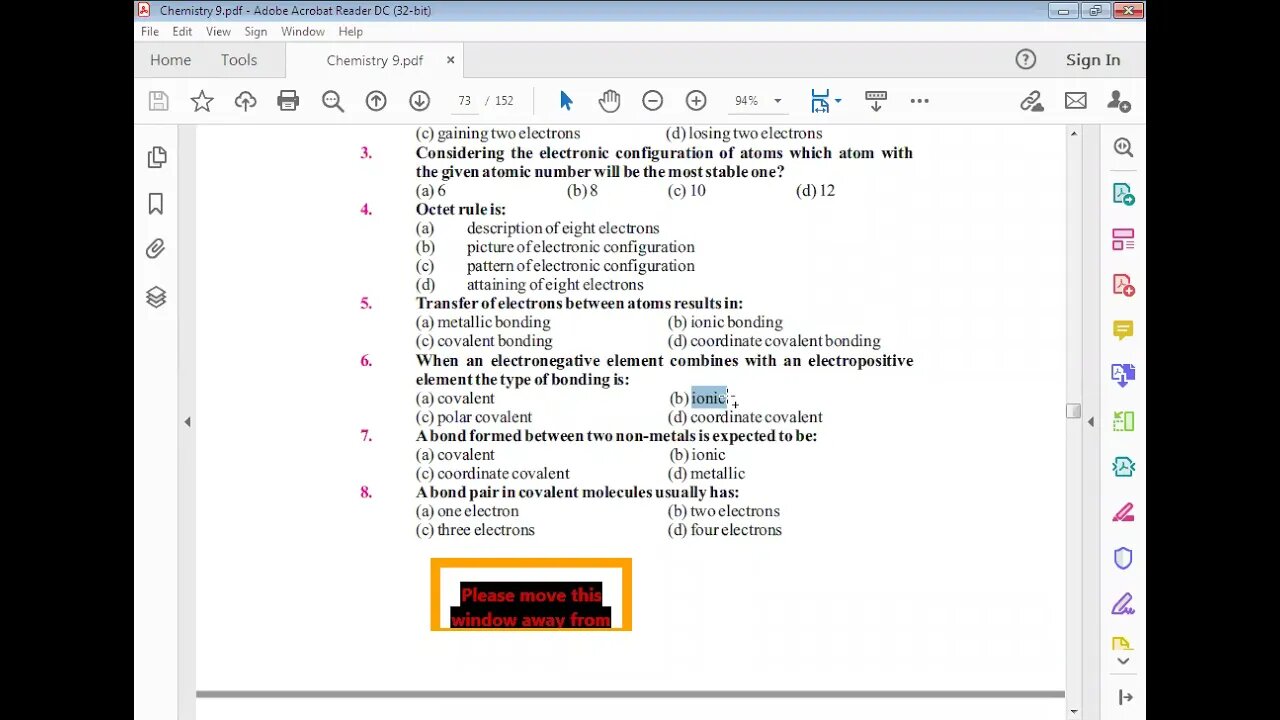The image size is (1280, 720).
Task: Click the Sign In link
Action: (x=1093, y=60)
